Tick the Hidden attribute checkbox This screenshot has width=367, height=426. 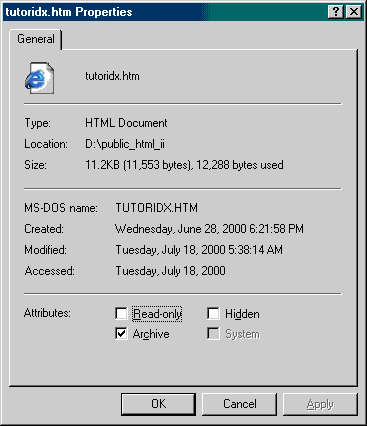pos(213,313)
